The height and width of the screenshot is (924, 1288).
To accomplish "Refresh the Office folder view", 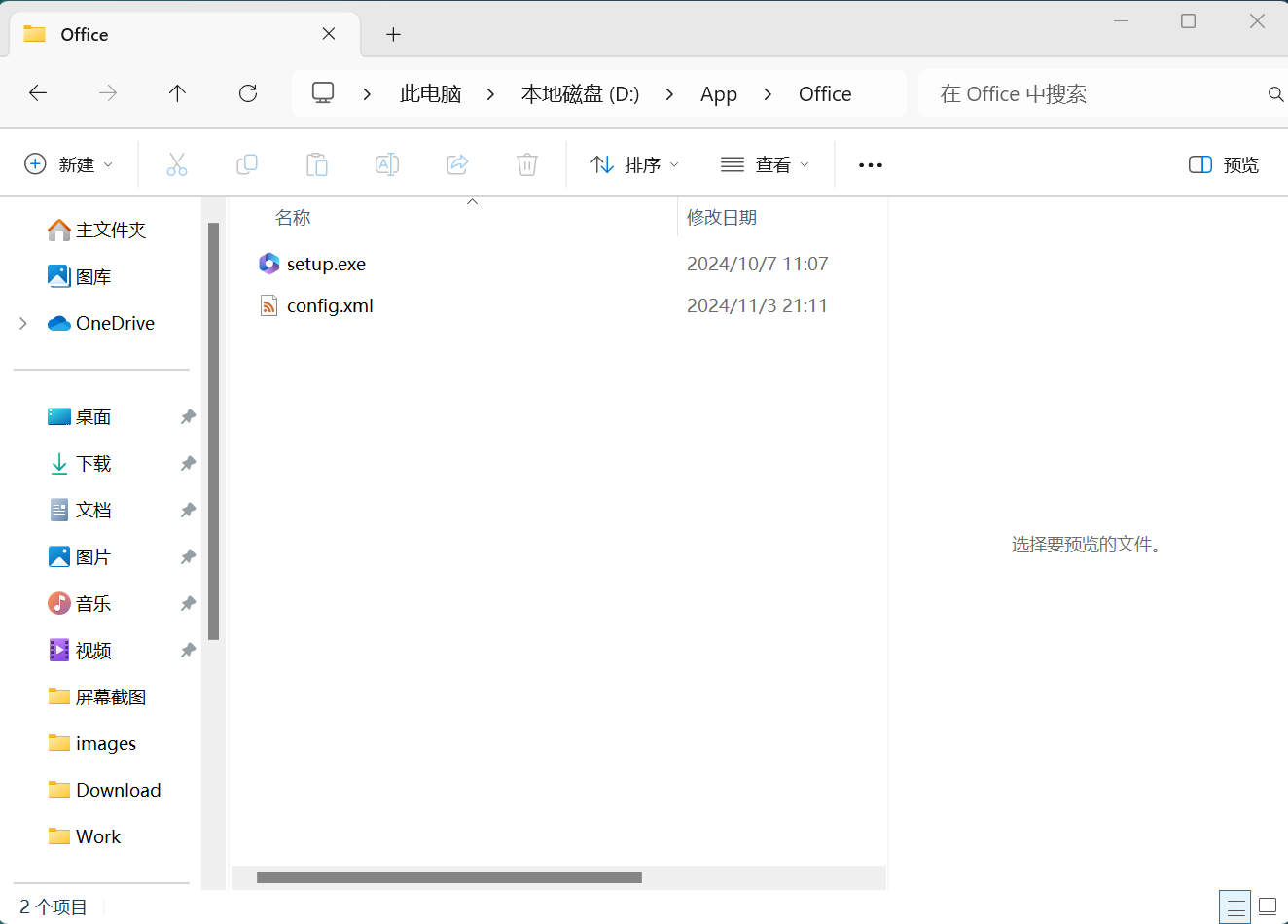I will (x=248, y=93).
